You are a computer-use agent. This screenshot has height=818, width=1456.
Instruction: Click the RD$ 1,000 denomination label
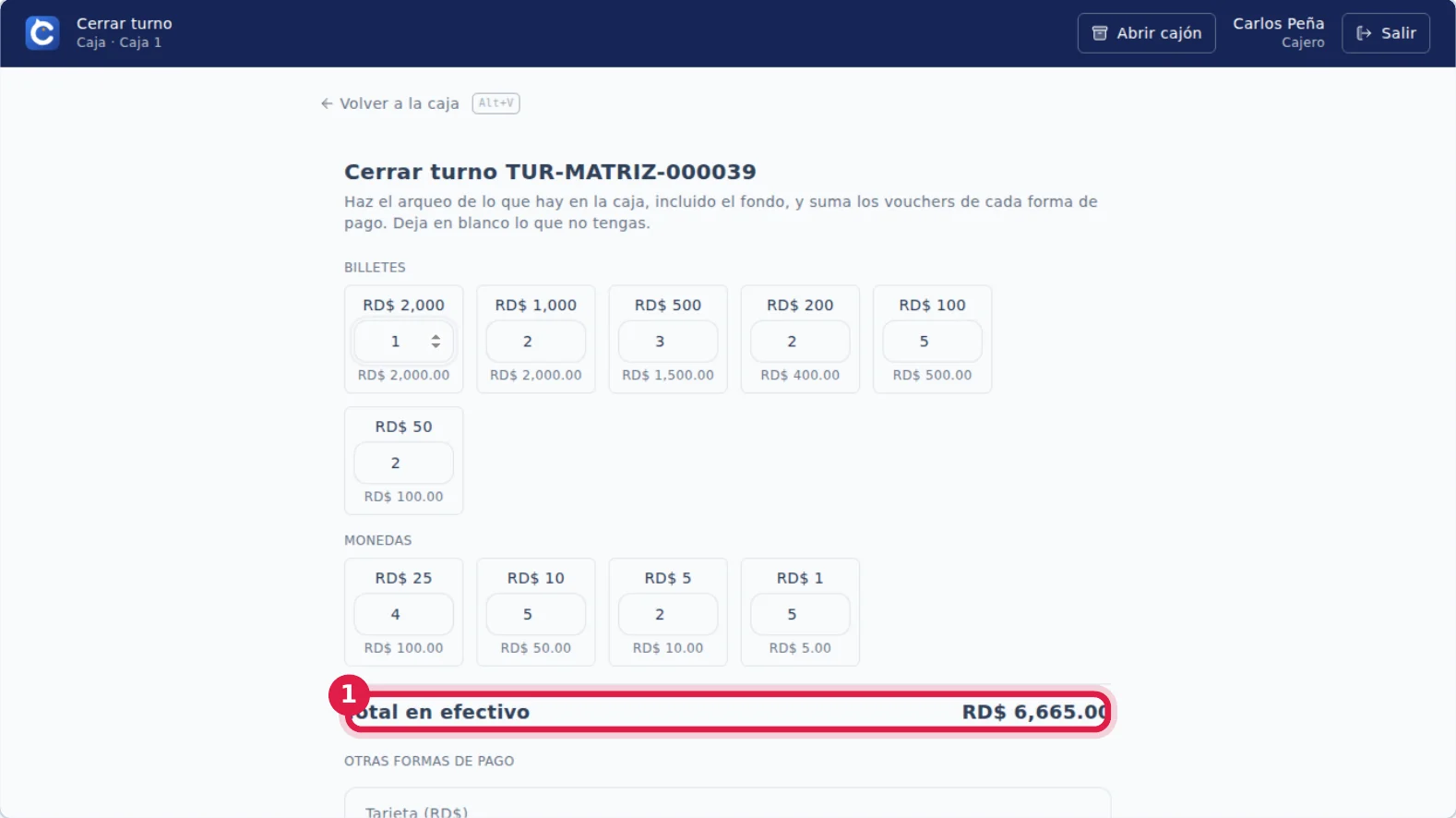pos(535,306)
